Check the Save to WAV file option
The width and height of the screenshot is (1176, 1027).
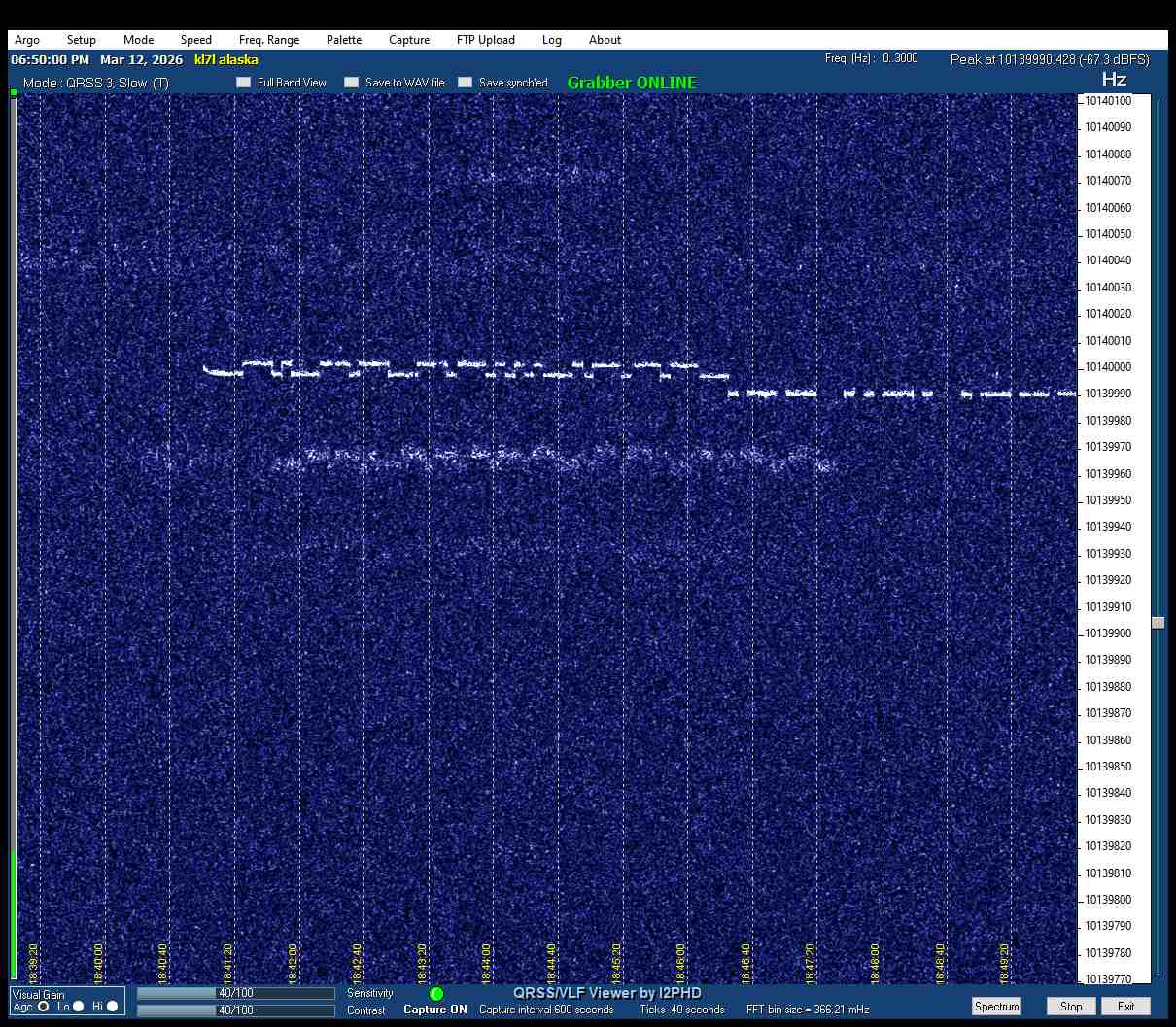point(352,83)
